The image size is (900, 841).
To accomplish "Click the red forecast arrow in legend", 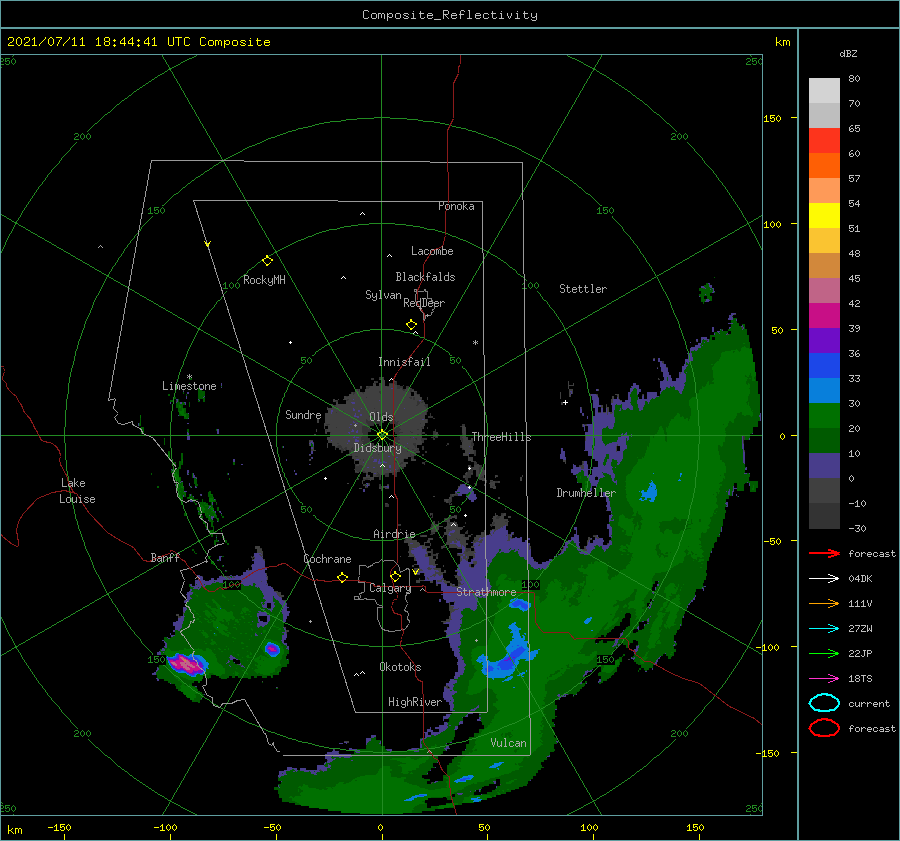I will pos(824,553).
